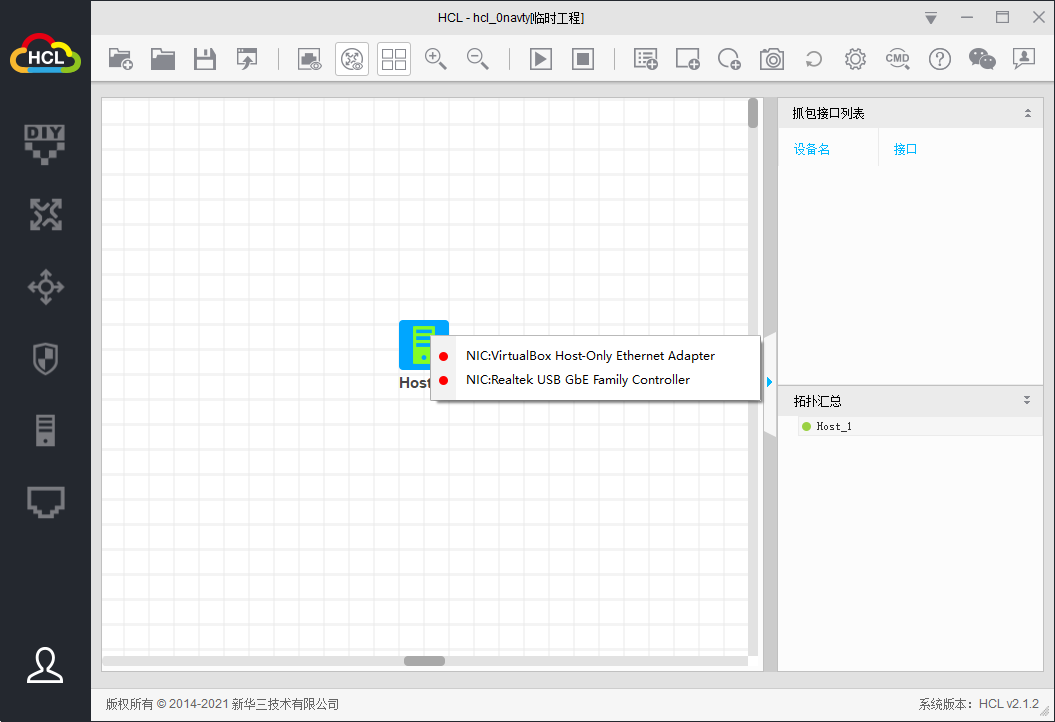1055x722 pixels.
Task: Open help with question mark icon
Action: (x=939, y=59)
